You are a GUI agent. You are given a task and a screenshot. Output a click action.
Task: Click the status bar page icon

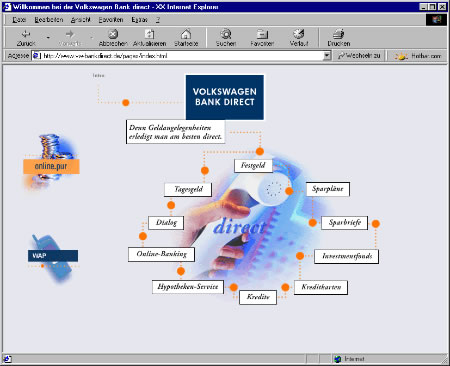[7, 359]
